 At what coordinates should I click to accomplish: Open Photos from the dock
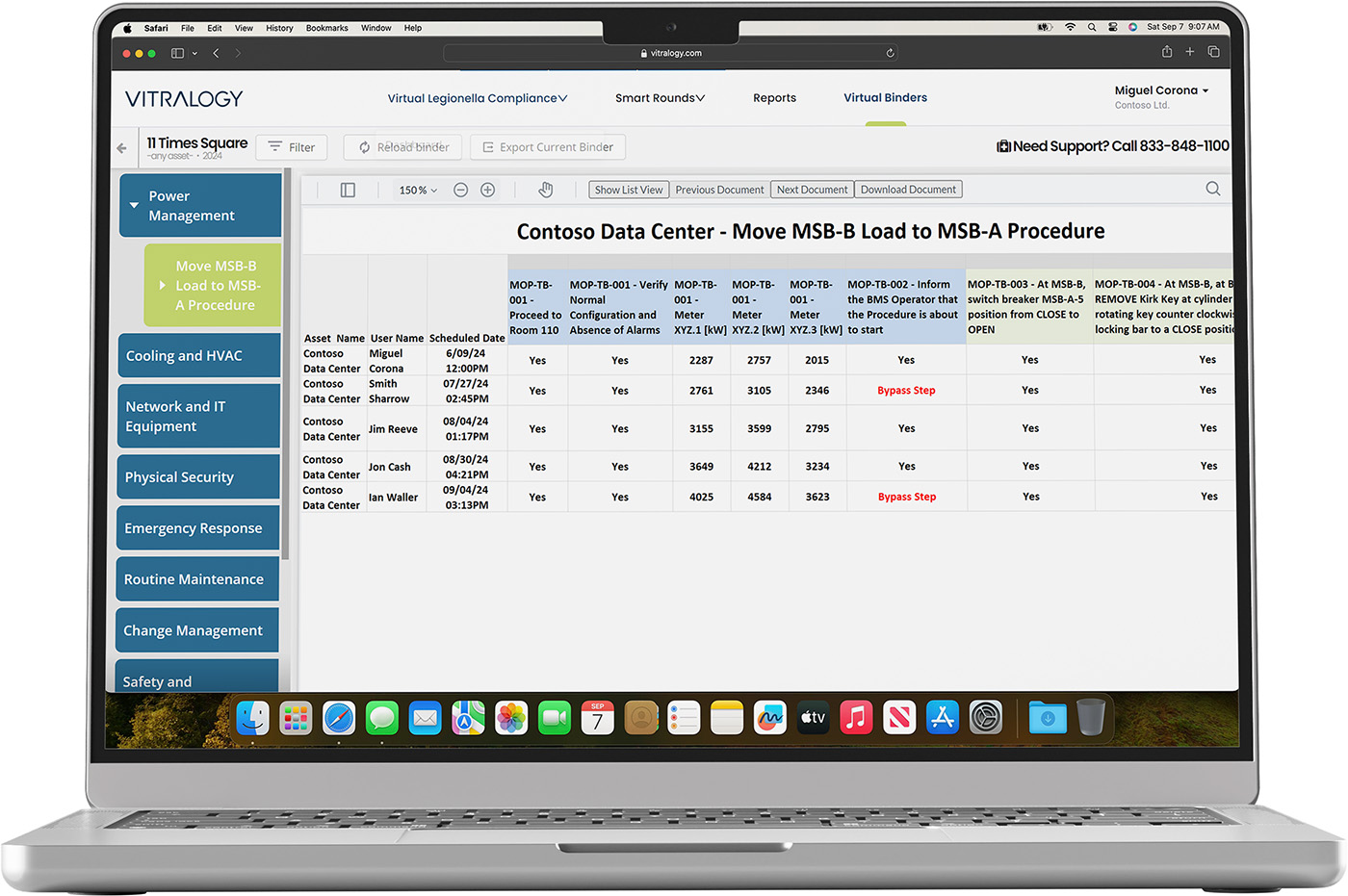pyautogui.click(x=511, y=718)
